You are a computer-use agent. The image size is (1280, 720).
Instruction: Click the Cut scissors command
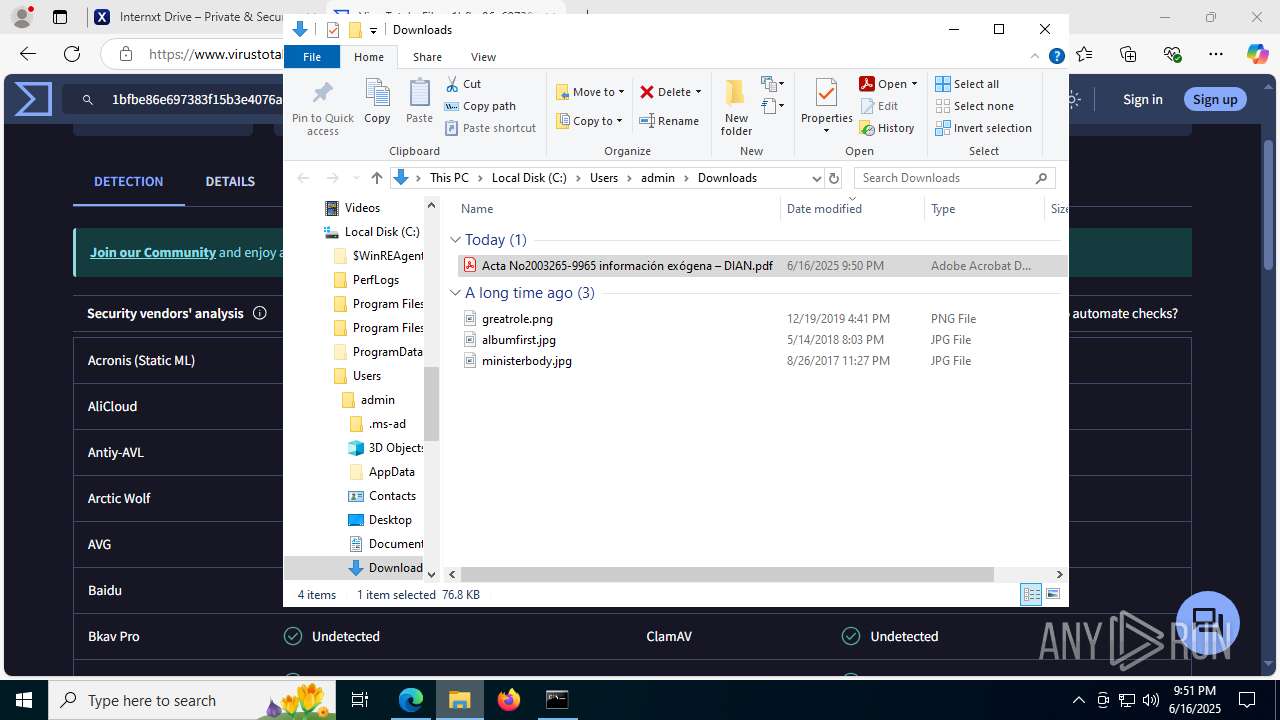pos(463,84)
